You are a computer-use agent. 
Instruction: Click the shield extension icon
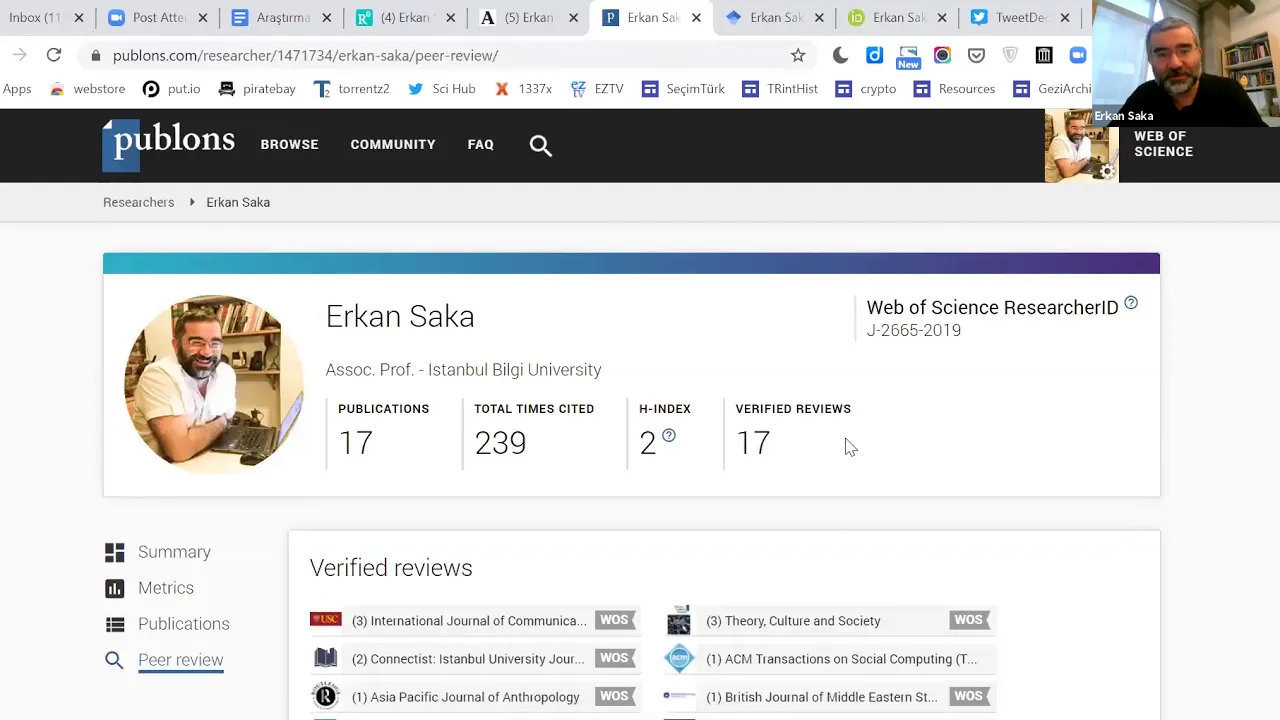click(x=1010, y=55)
